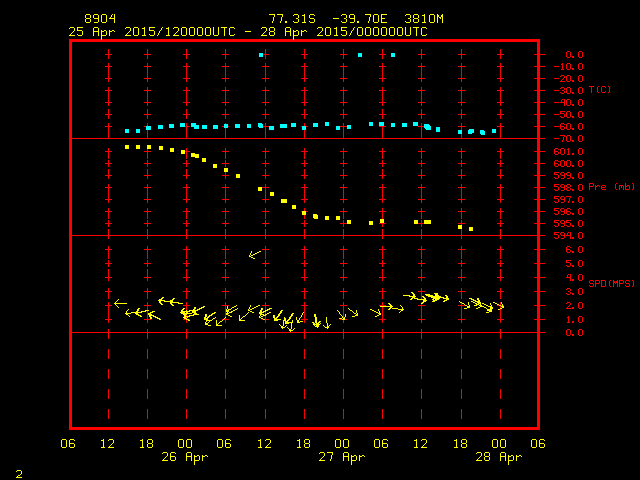Image resolution: width=640 pixels, height=480 pixels.
Task: Pick the 2.0 wind speed axis label
Action: (x=574, y=306)
